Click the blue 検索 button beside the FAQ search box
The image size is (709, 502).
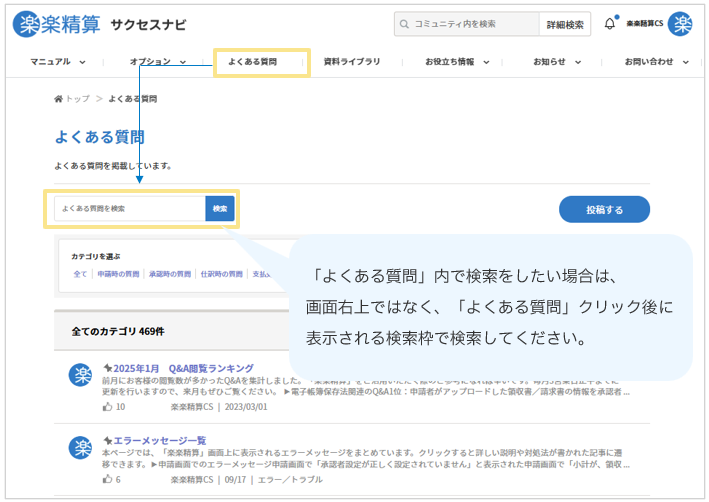point(220,209)
